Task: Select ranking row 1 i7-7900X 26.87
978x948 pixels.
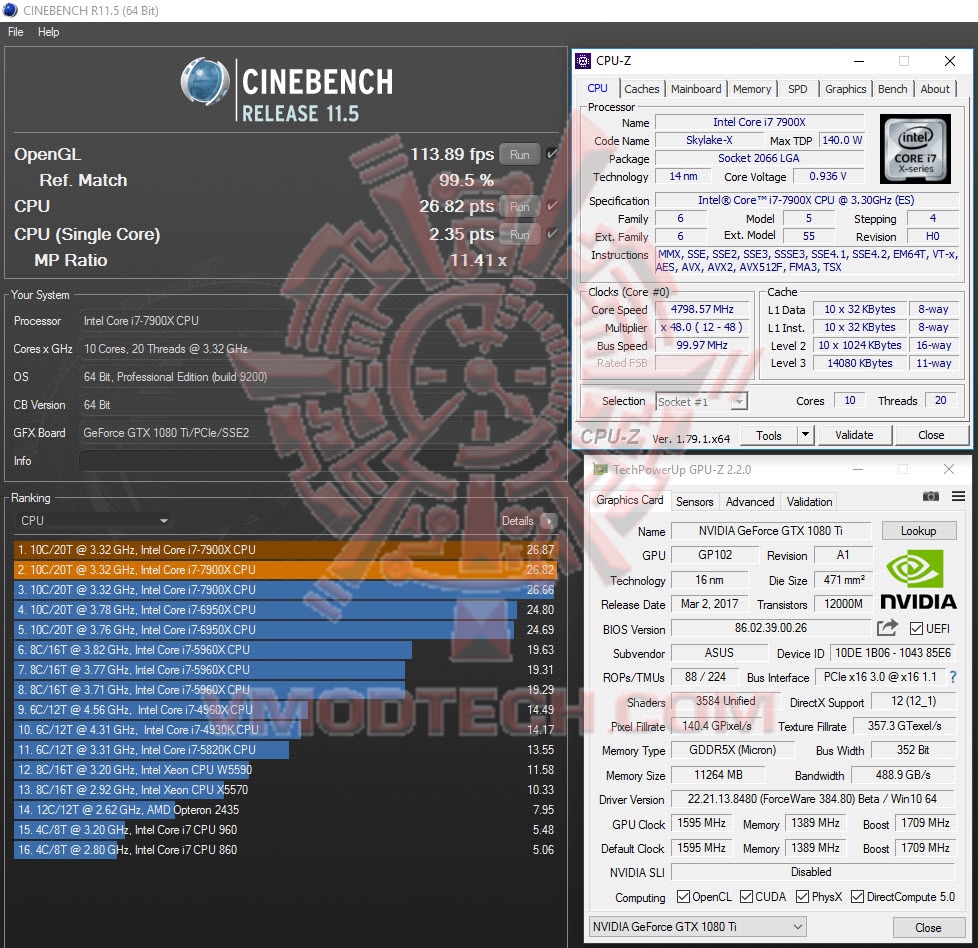Action: 286,549
